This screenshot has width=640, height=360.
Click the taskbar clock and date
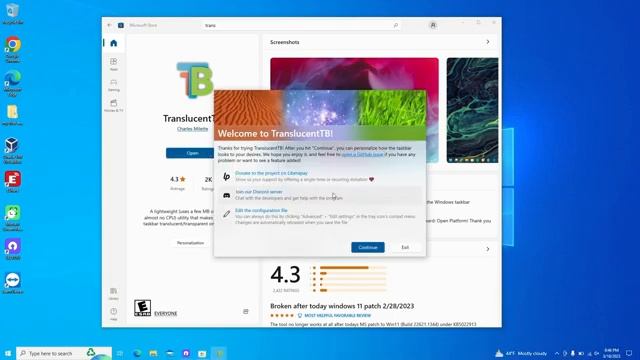pyautogui.click(x=611, y=353)
